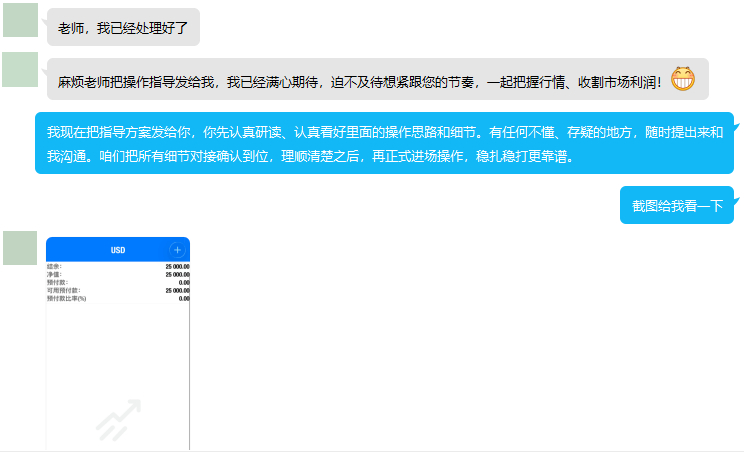Click the '净值:' row label
This screenshot has height=454, width=744.
54,275
